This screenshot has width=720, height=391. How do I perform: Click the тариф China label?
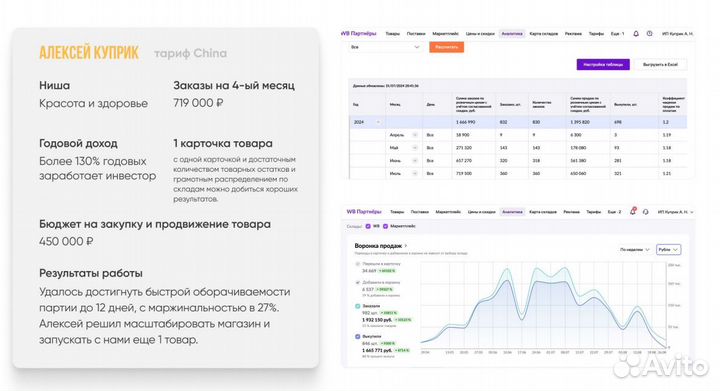[x=191, y=53]
